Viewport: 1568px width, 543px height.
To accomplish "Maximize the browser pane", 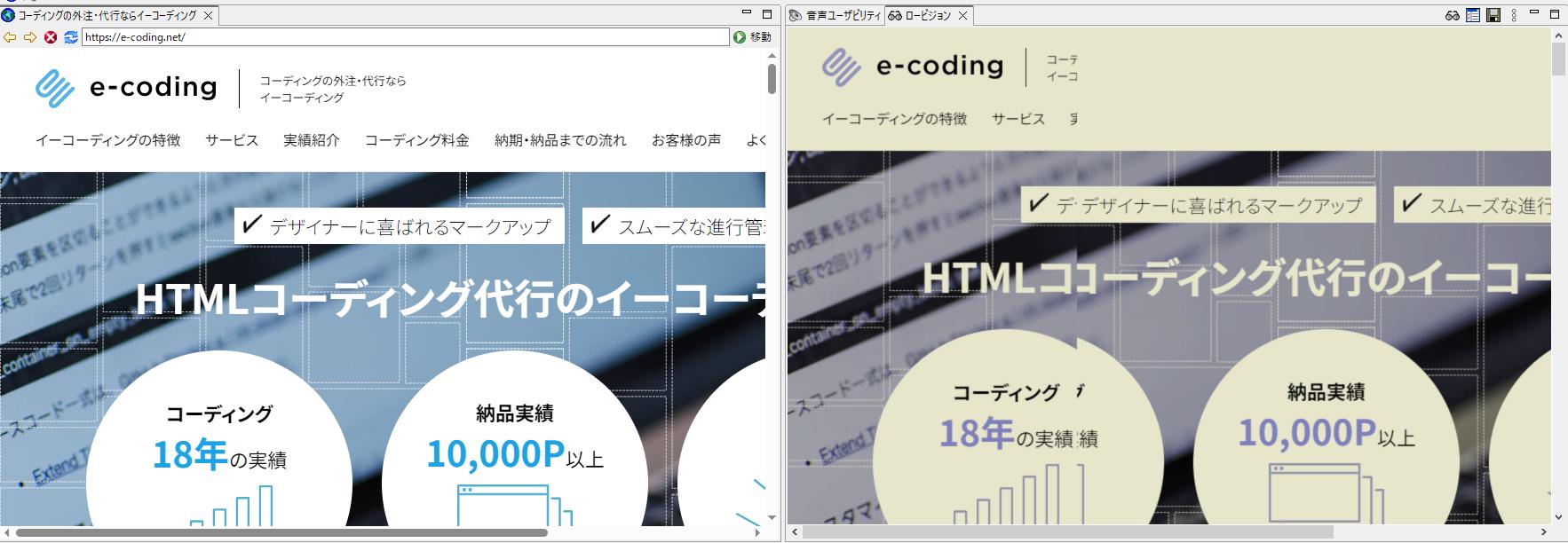I will pos(767,14).
